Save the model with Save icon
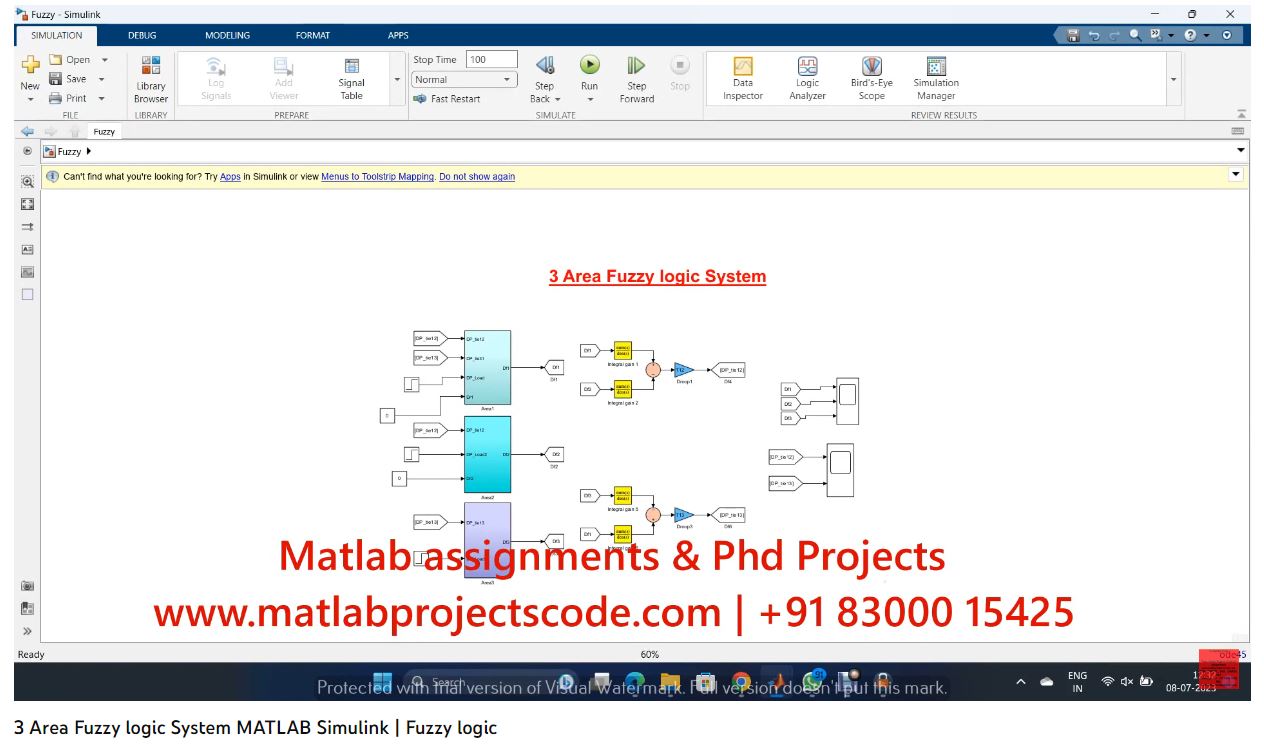The height and width of the screenshot is (747, 1264). (56, 79)
